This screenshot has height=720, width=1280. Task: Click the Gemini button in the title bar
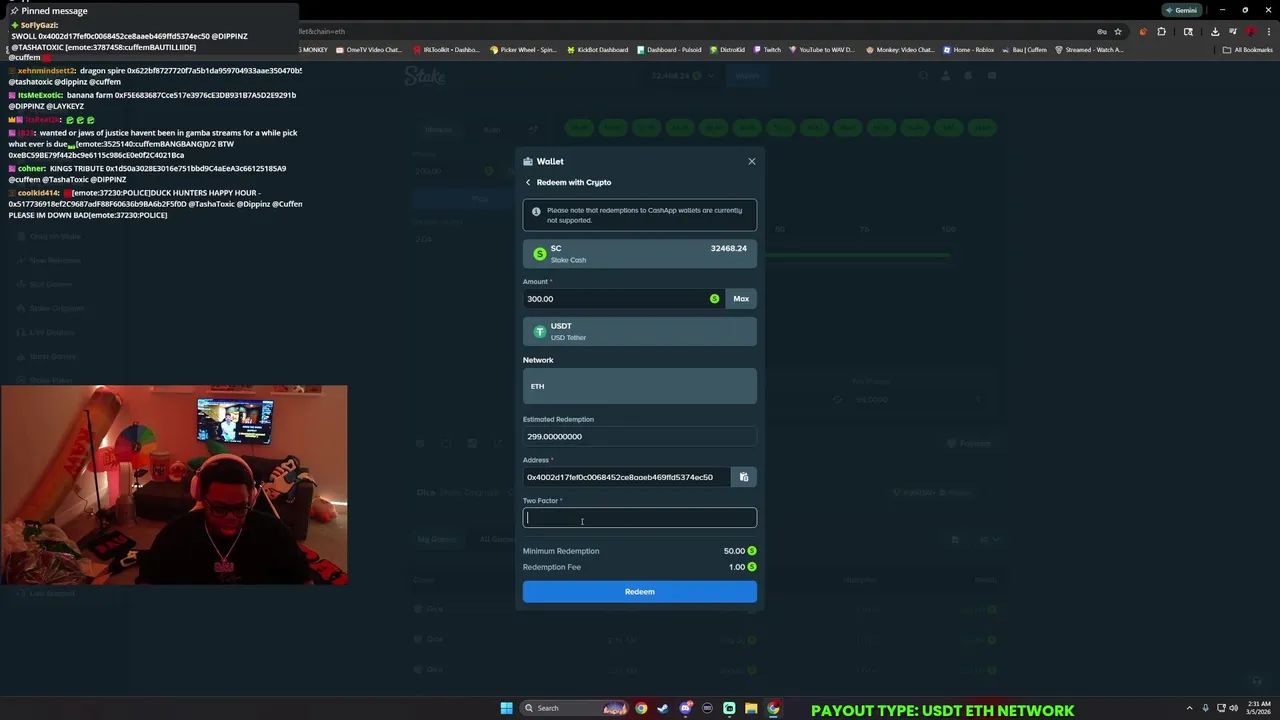(x=1180, y=10)
